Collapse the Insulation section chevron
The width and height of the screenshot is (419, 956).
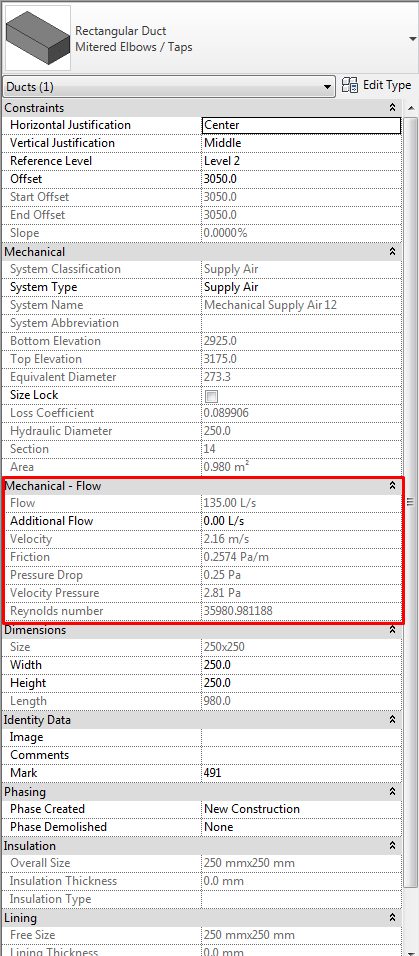tap(393, 846)
